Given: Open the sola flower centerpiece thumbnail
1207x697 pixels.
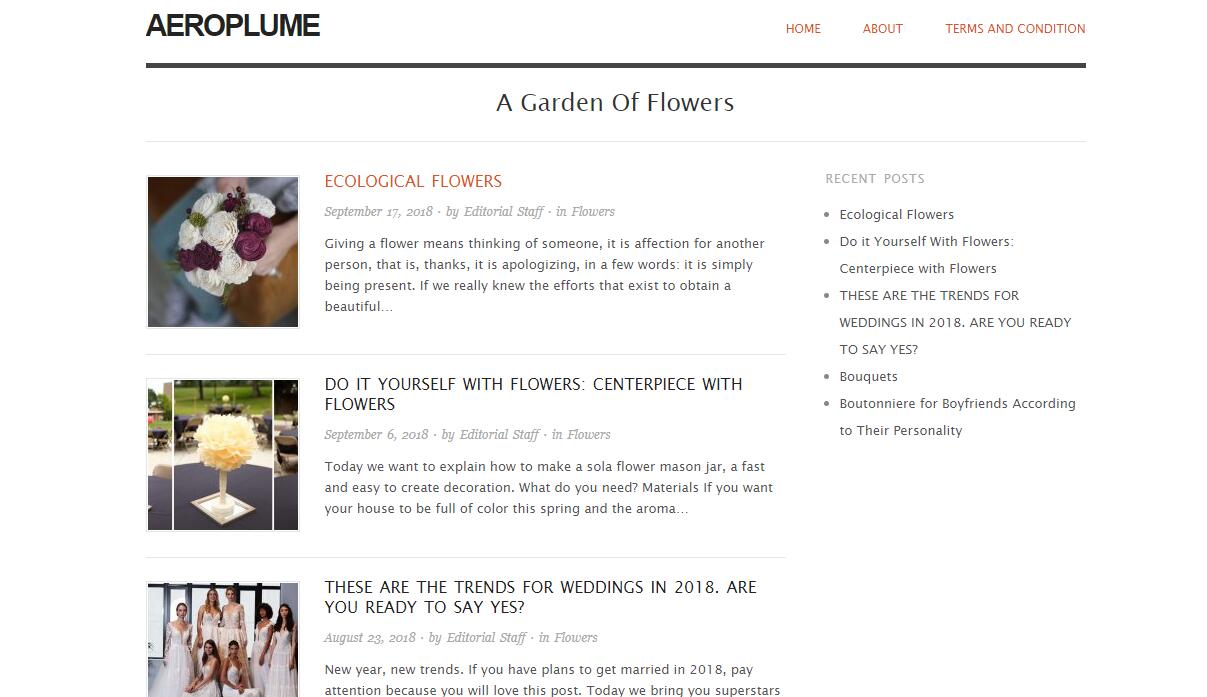Looking at the screenshot, I should pos(223,455).
